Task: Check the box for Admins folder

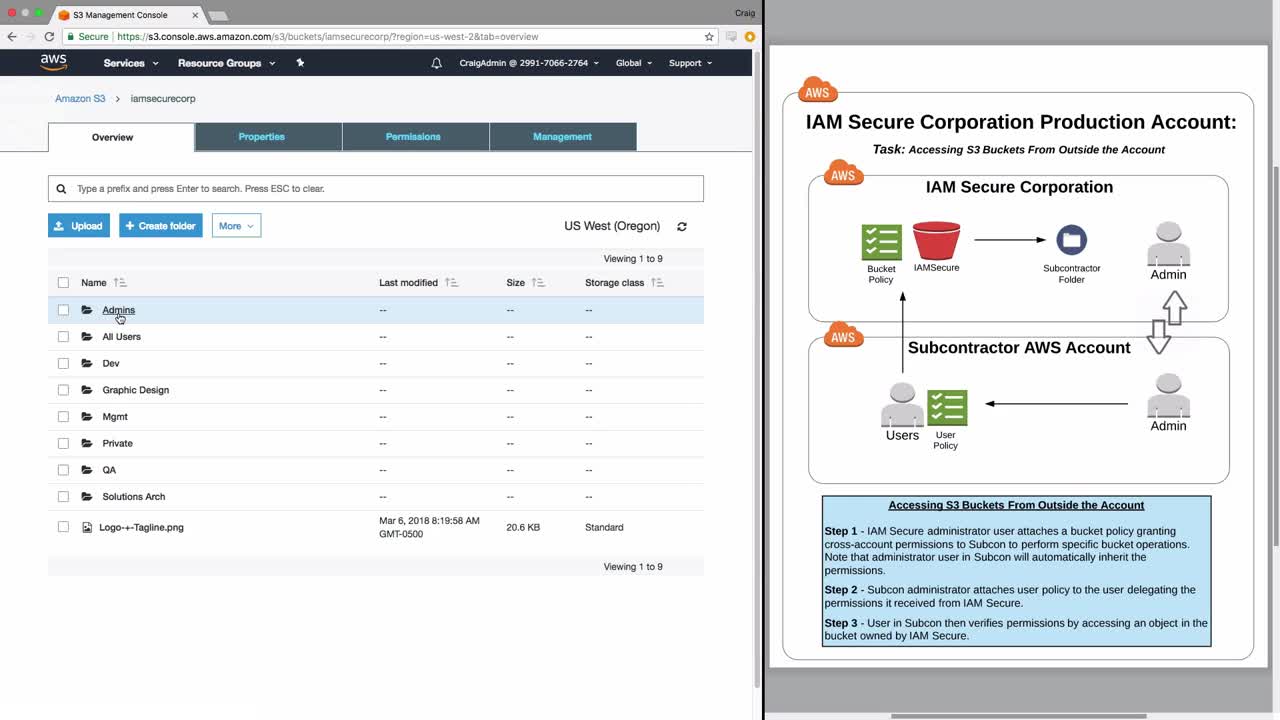Action: [64, 310]
